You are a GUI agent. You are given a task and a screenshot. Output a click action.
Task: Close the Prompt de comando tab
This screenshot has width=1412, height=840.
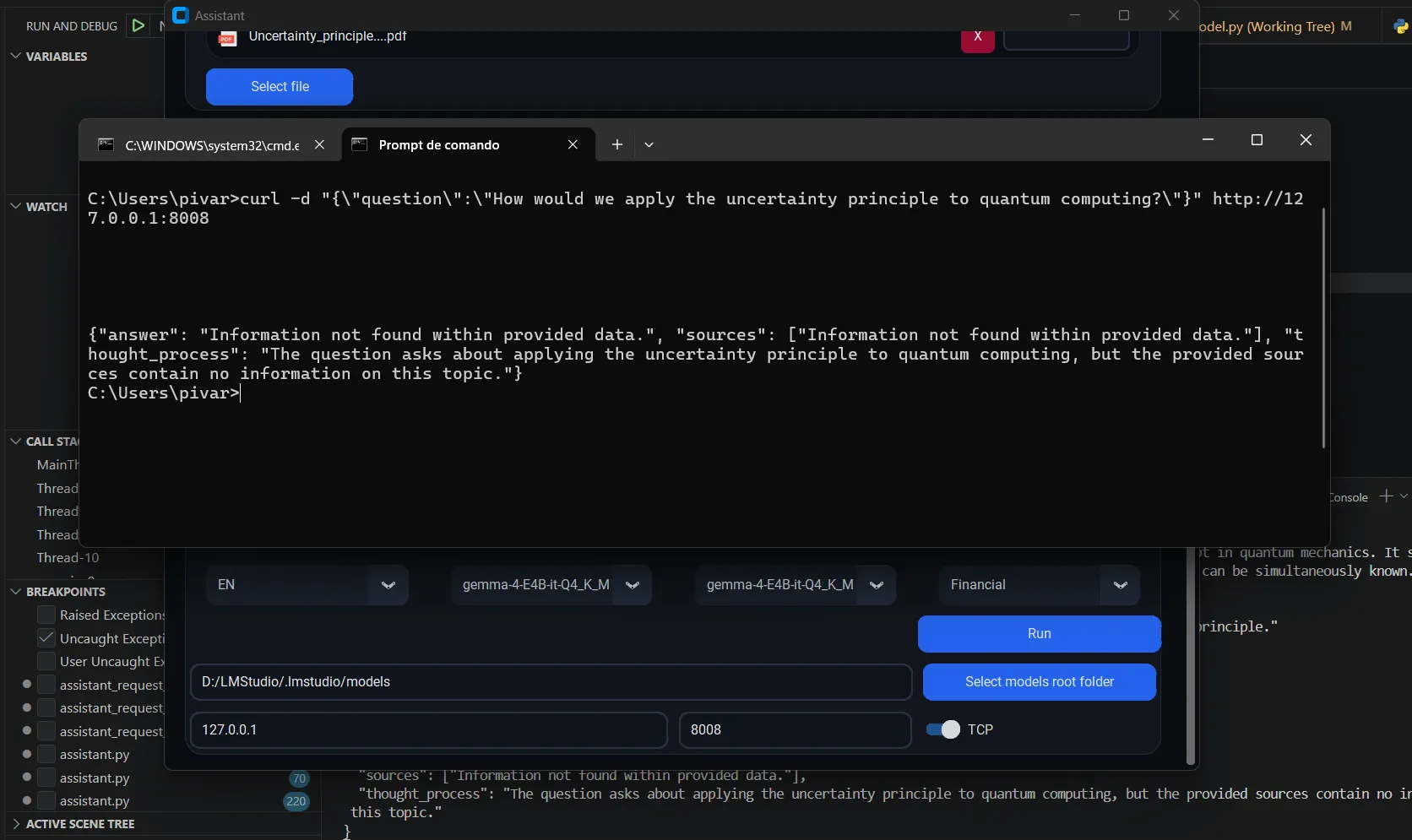coord(573,144)
